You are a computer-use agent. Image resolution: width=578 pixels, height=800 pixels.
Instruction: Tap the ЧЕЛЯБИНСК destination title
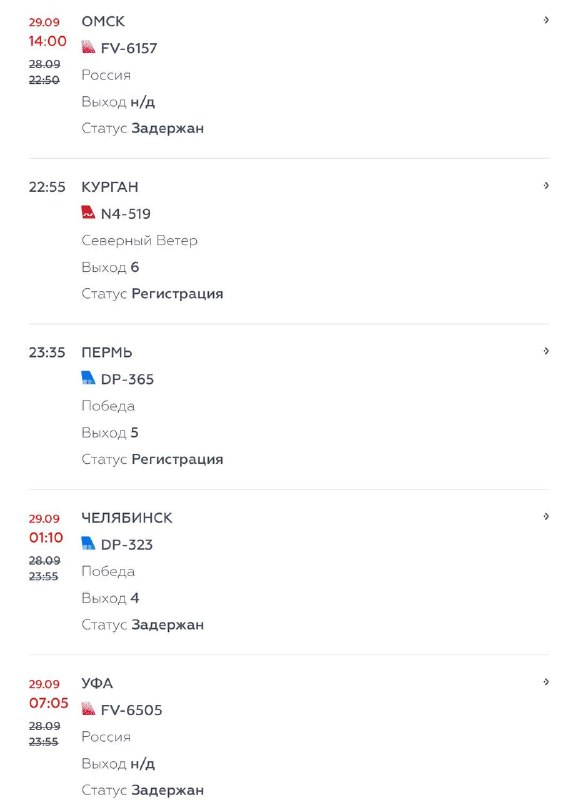[127, 517]
